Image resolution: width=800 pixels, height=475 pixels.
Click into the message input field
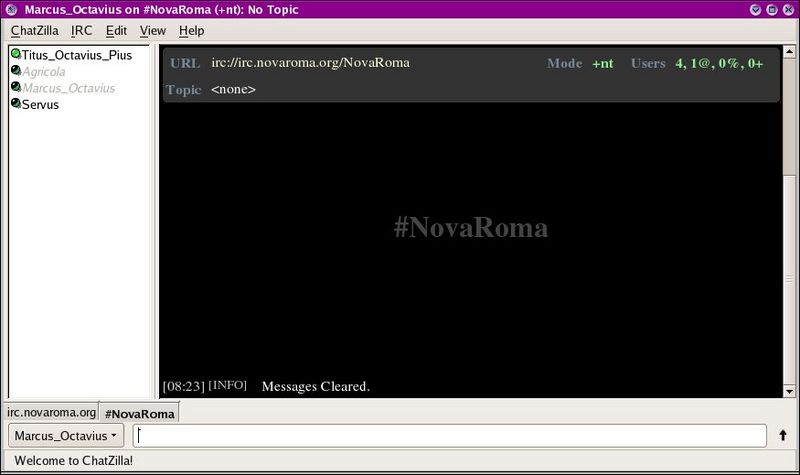pos(450,436)
